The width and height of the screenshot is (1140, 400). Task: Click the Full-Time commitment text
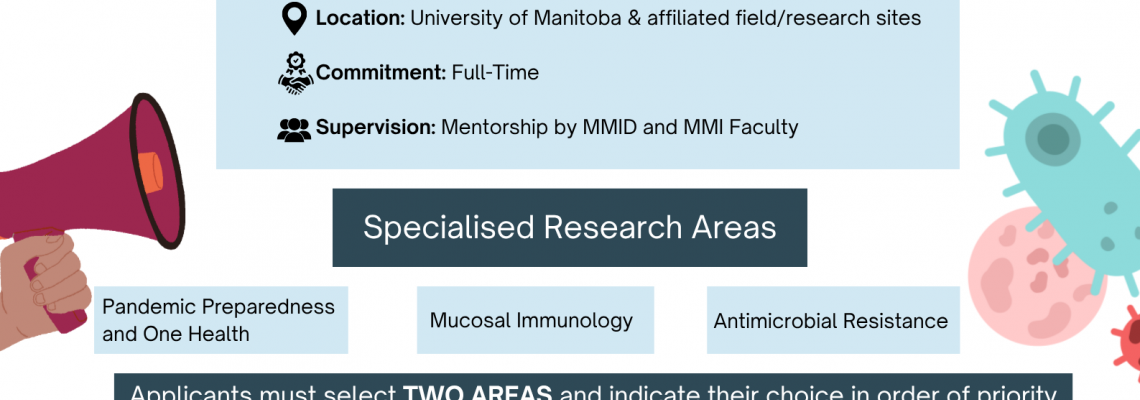point(495,72)
